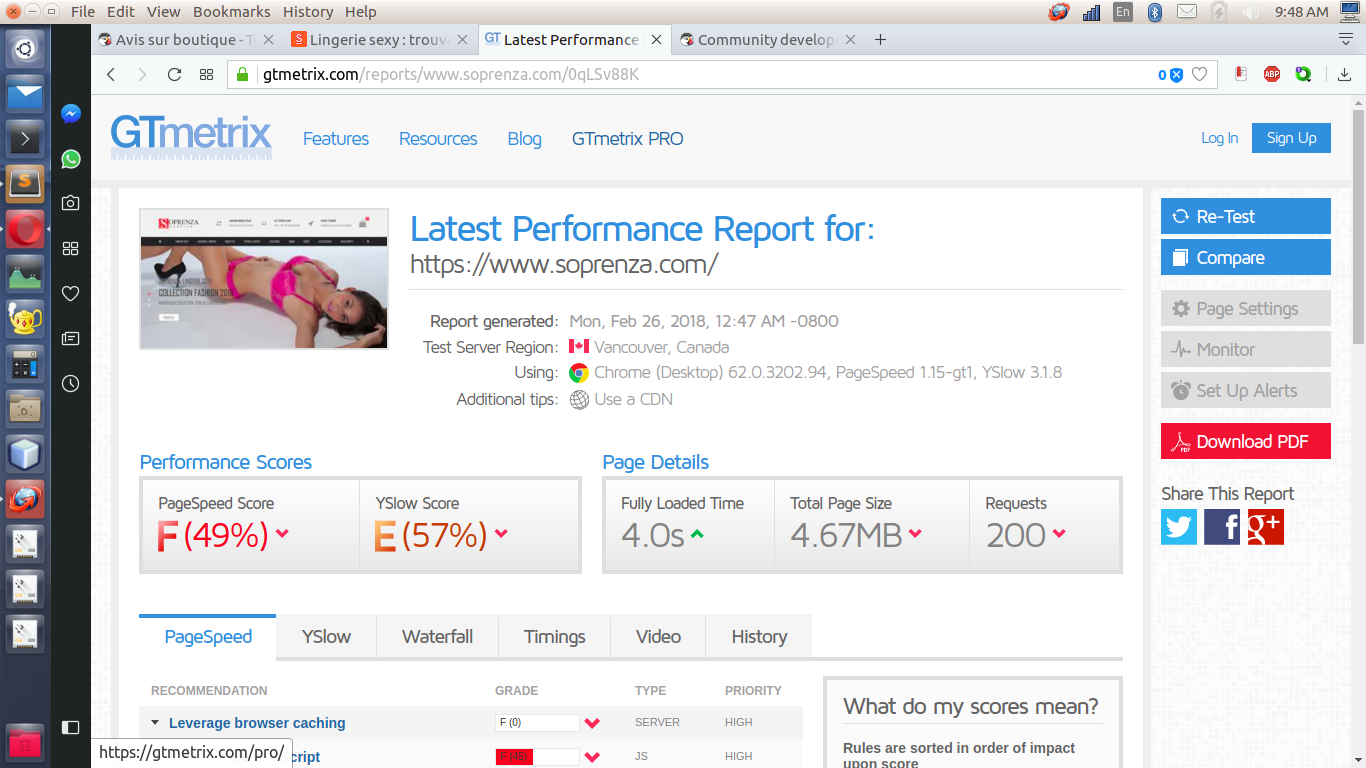Open WhatsApp in Opera sidebar
This screenshot has width=1366, height=768.
click(70, 159)
